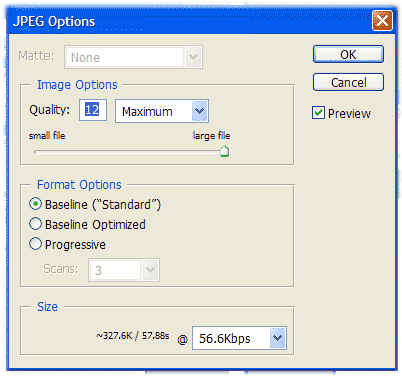Click the Quality value field showing 12

(93, 110)
